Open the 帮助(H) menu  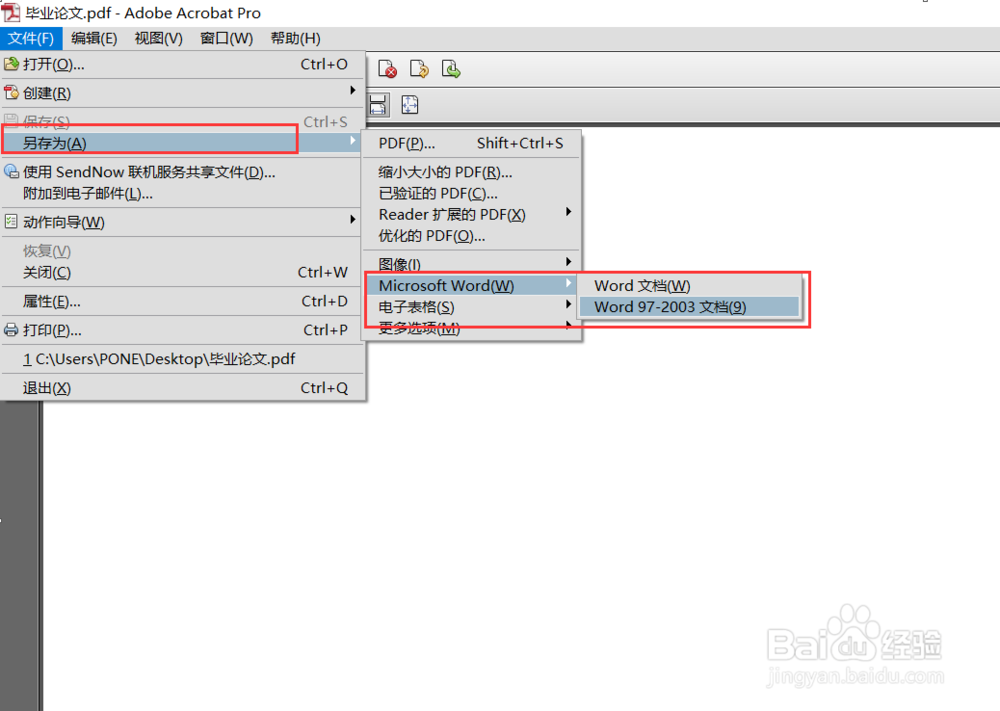(x=295, y=38)
